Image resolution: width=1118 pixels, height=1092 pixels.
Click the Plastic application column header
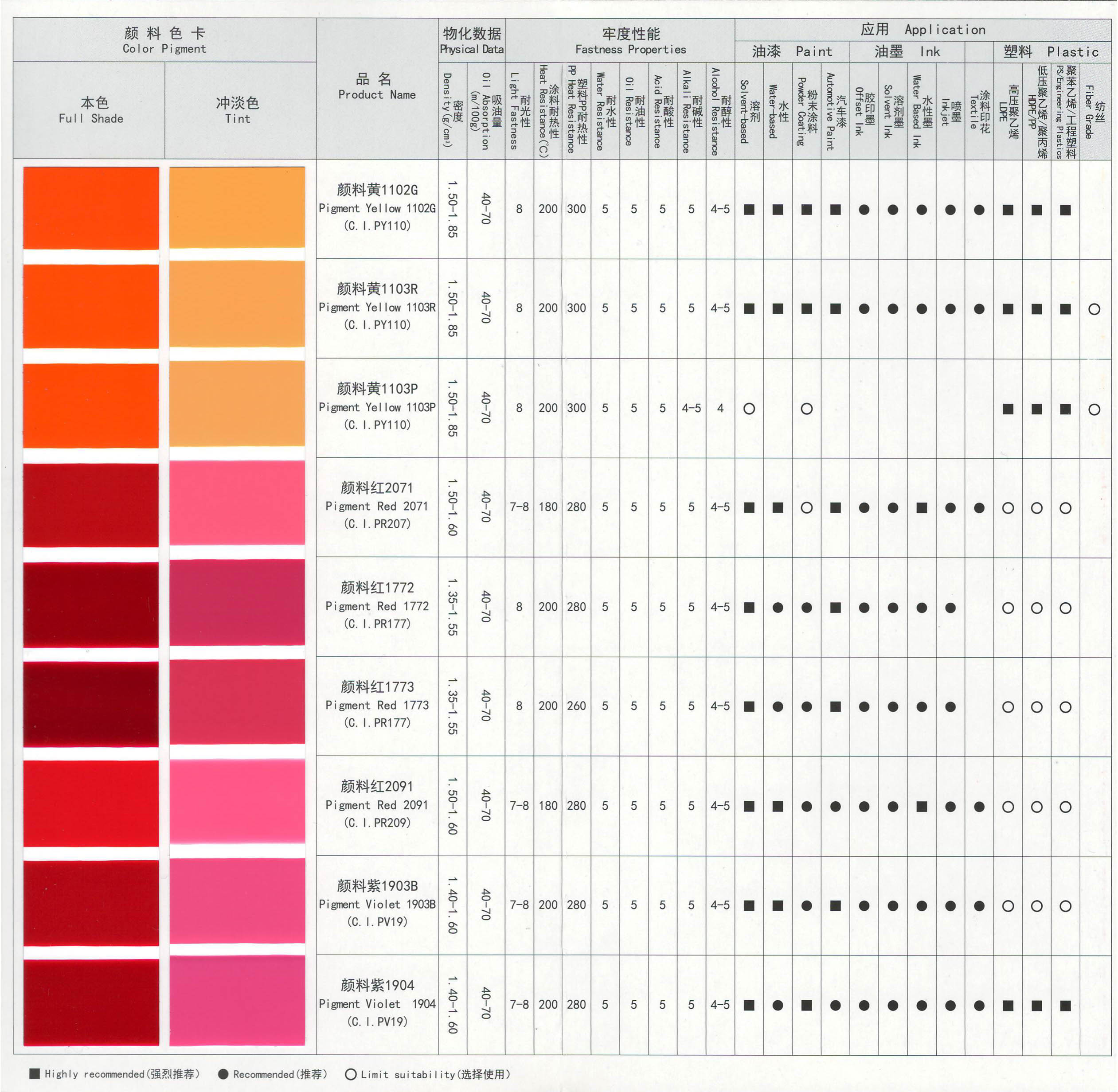tap(1051, 51)
